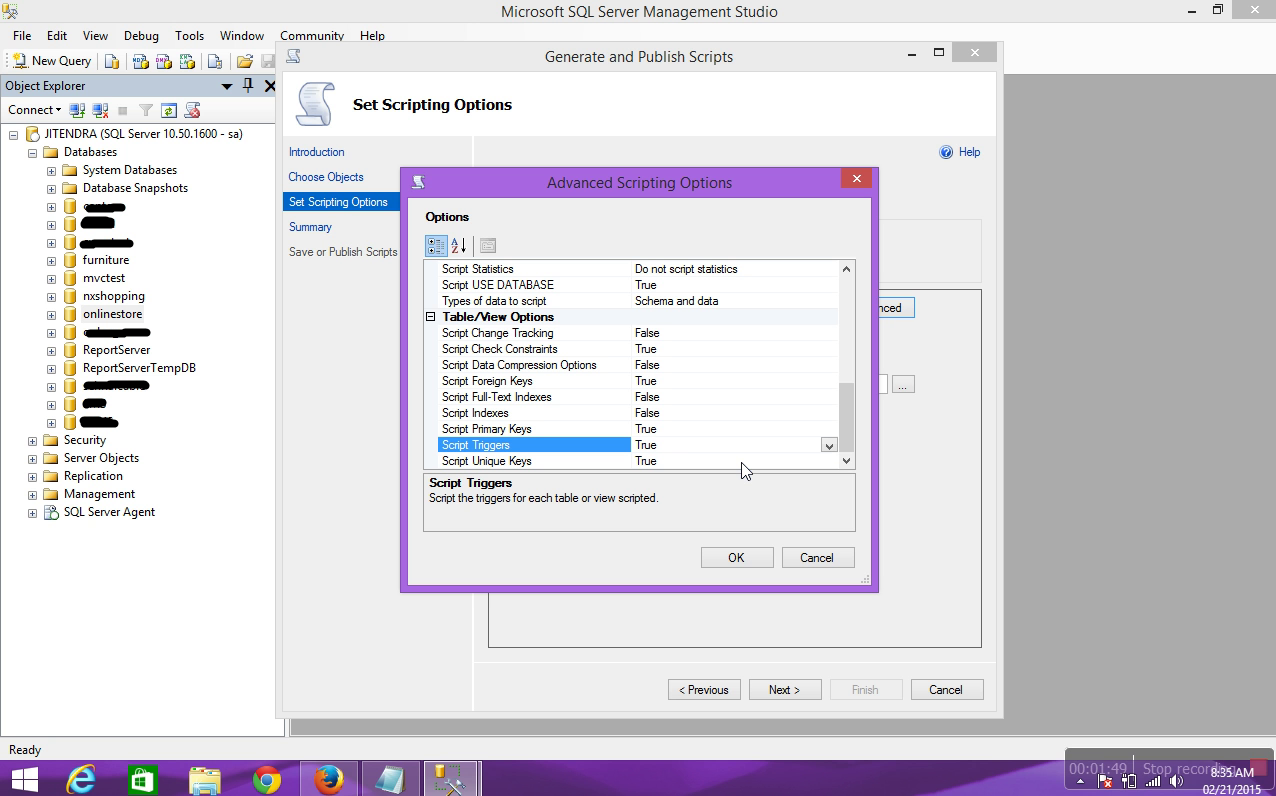Screen dimensions: 1276x796
Task: Click the wizard's bottom Cancel button
Action: (946, 690)
